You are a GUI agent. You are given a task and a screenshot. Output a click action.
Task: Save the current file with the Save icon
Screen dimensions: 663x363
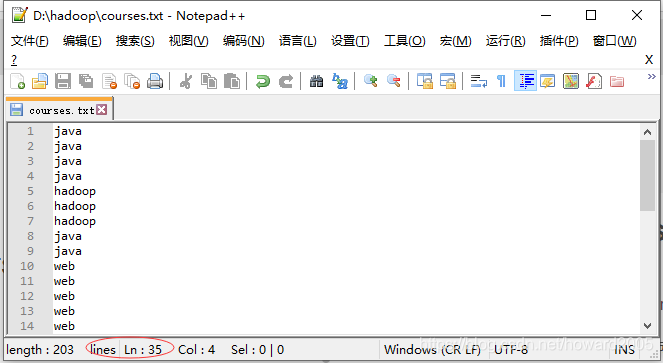tap(63, 81)
